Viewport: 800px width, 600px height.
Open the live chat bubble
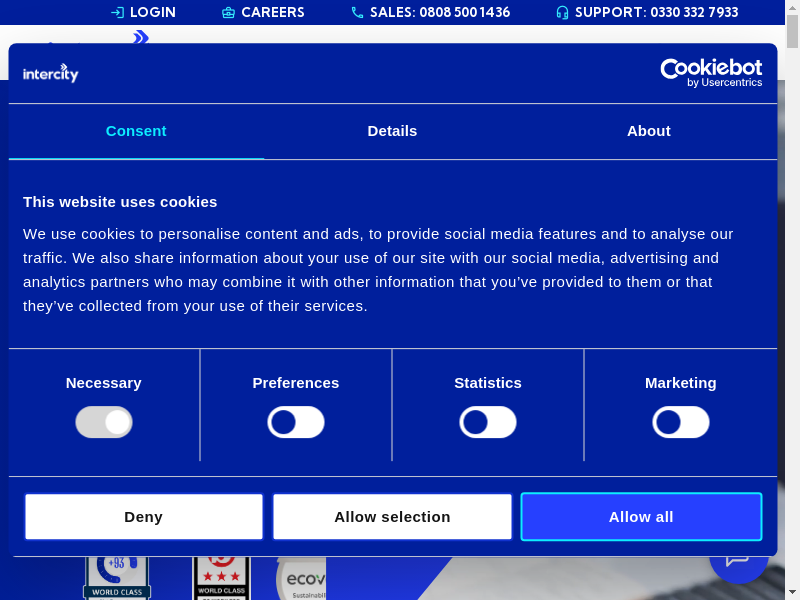click(738, 562)
